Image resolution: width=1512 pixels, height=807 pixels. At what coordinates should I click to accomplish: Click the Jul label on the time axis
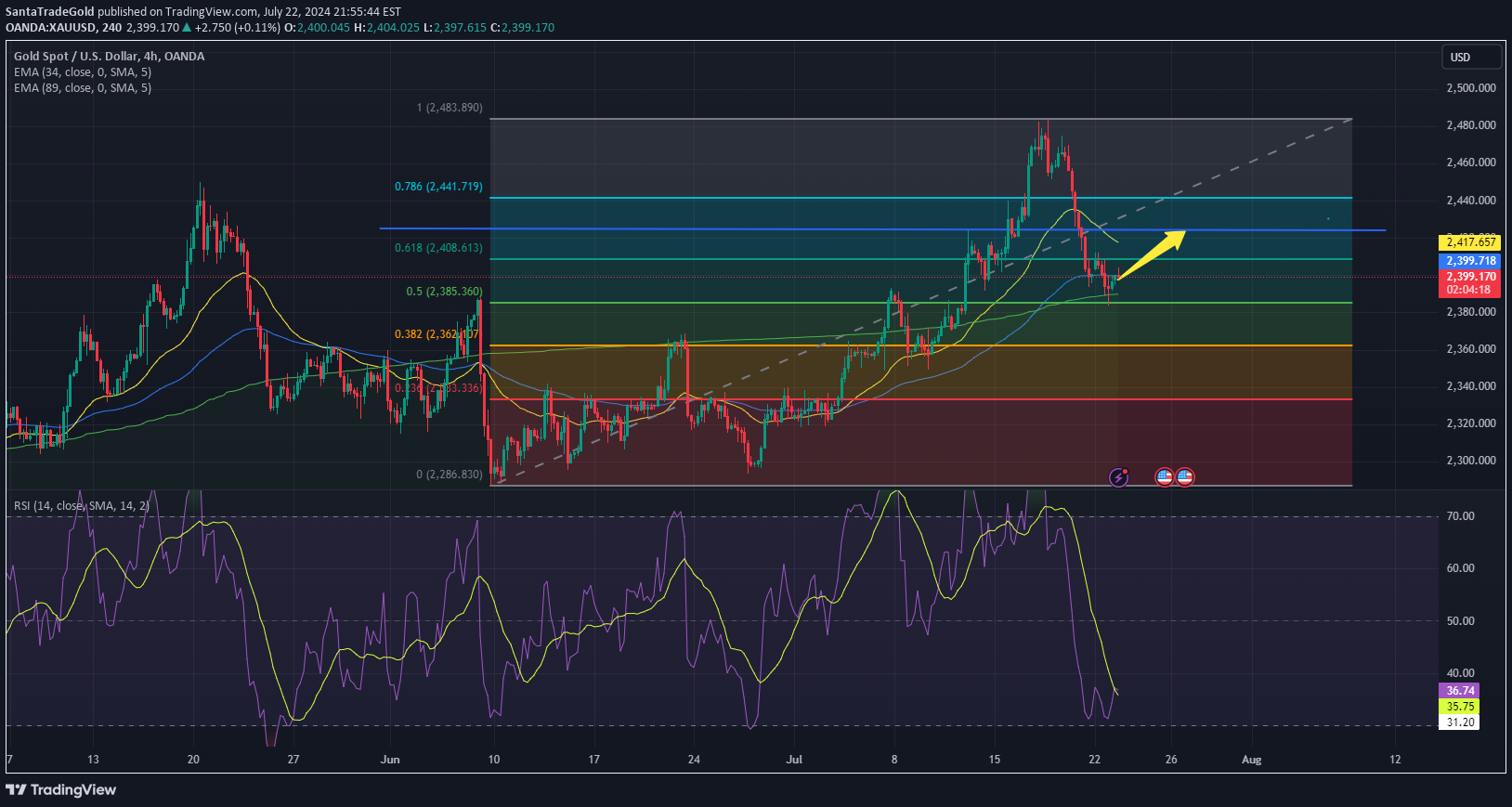coord(794,760)
